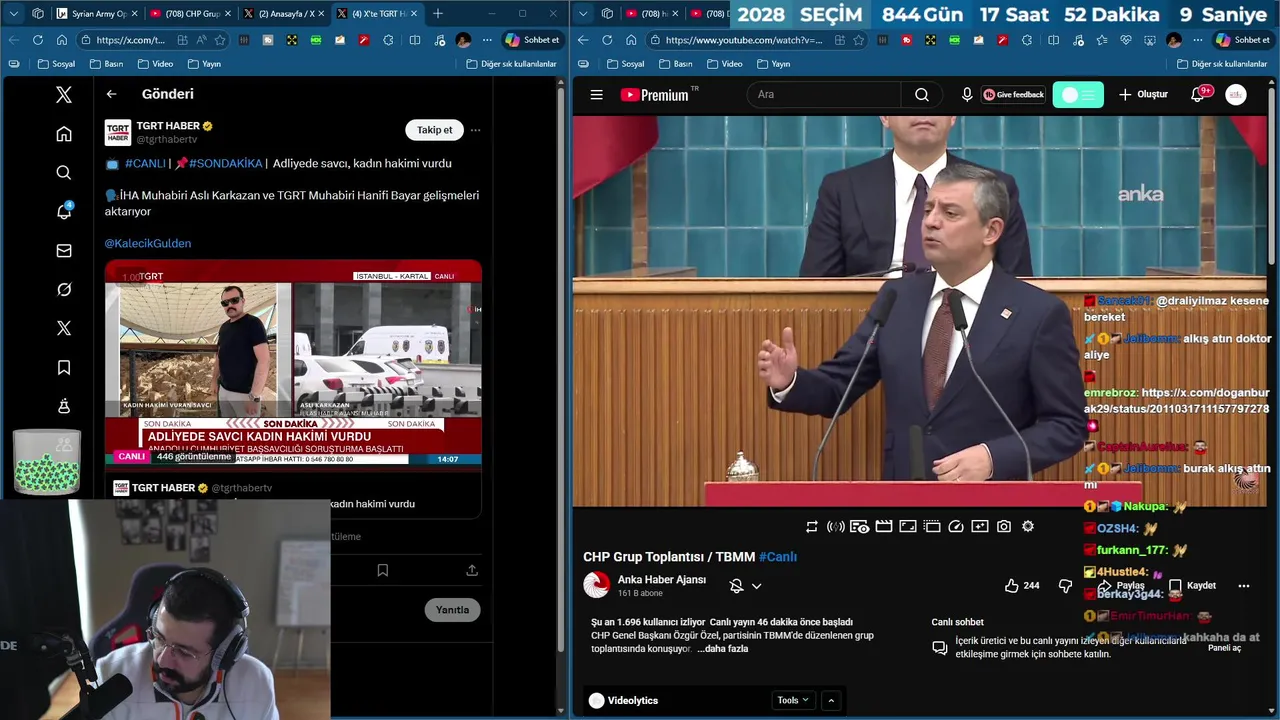Open X home via the X logo in the sidebar
This screenshot has height=720, width=1280.
click(64, 95)
